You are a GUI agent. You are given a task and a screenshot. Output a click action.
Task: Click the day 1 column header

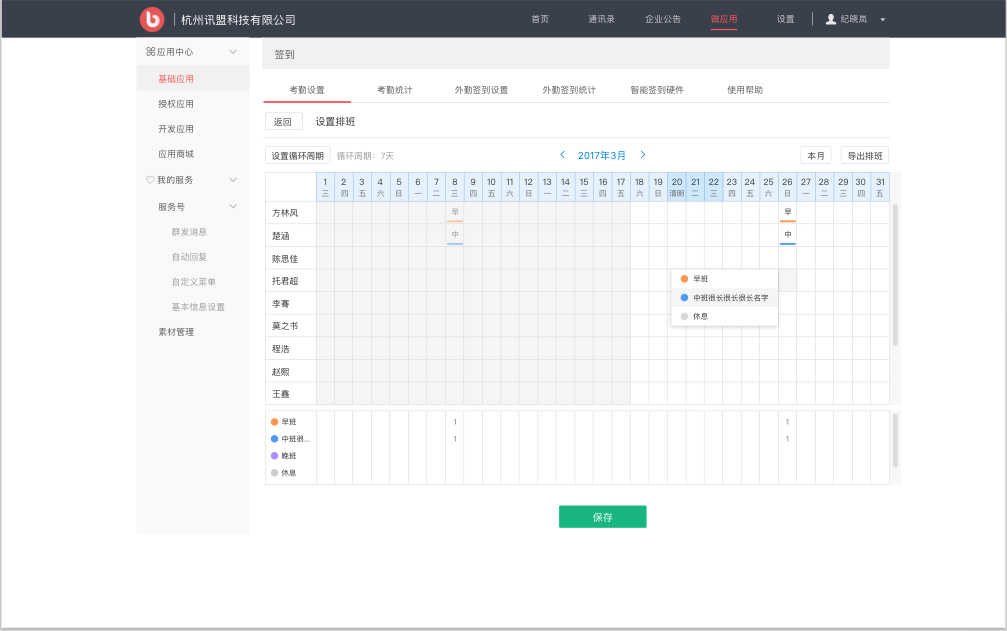coord(326,187)
